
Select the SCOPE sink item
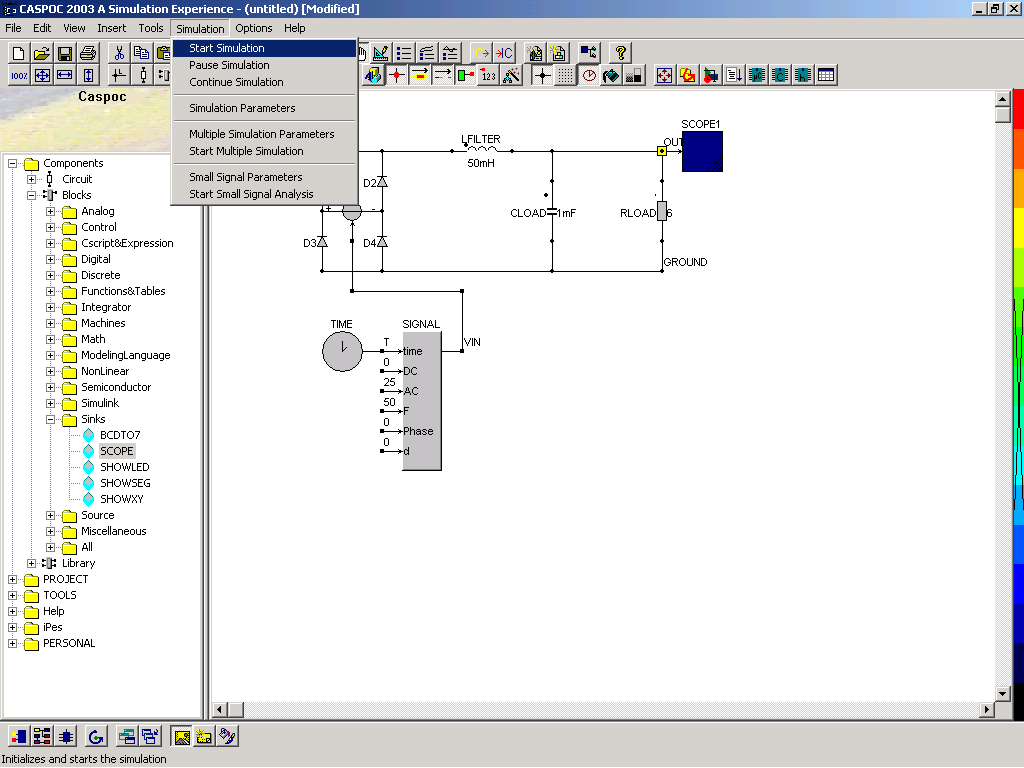coord(117,451)
